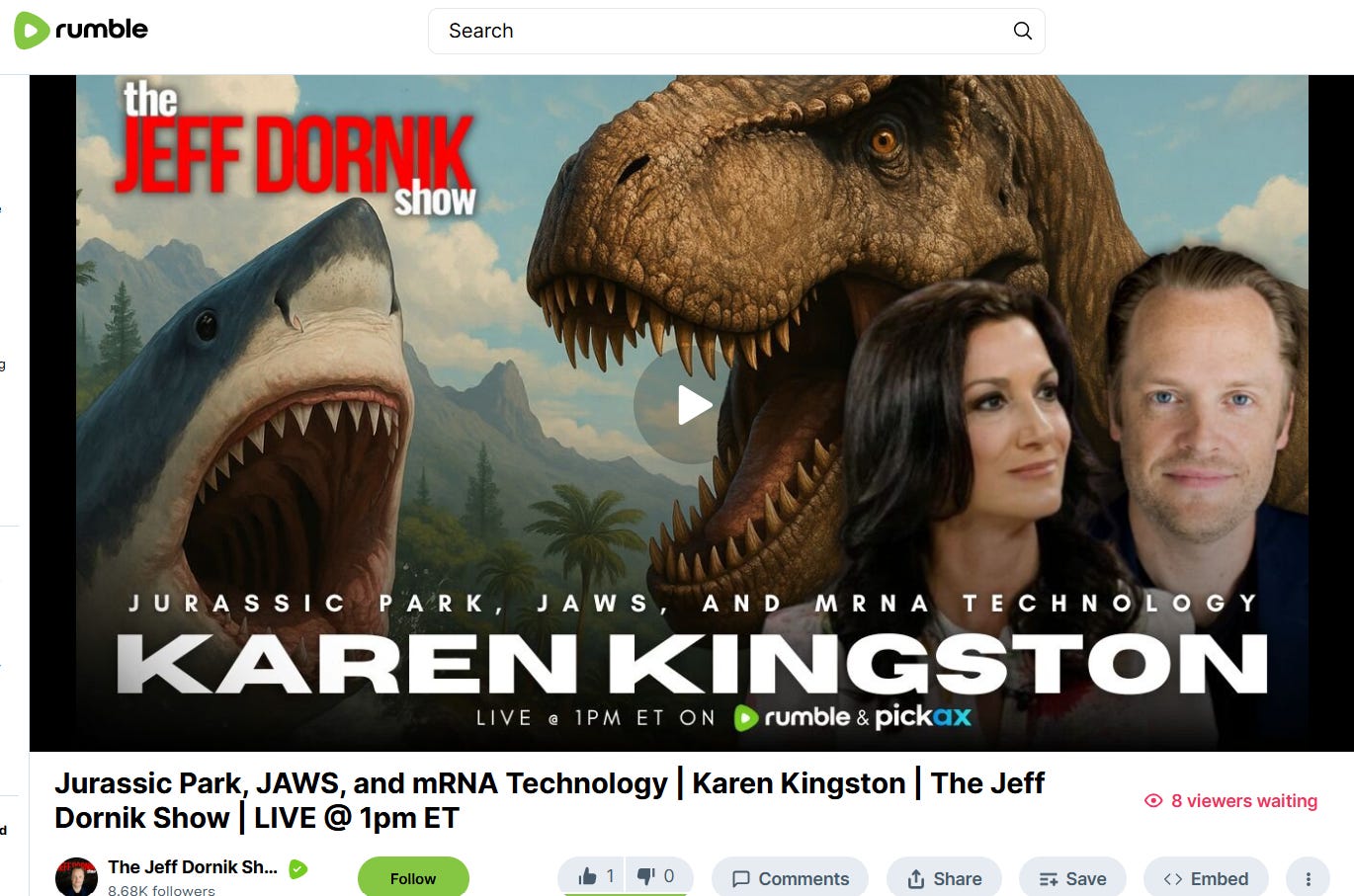The width and height of the screenshot is (1354, 896).
Task: Like the video with thumbs up
Action: [x=596, y=876]
